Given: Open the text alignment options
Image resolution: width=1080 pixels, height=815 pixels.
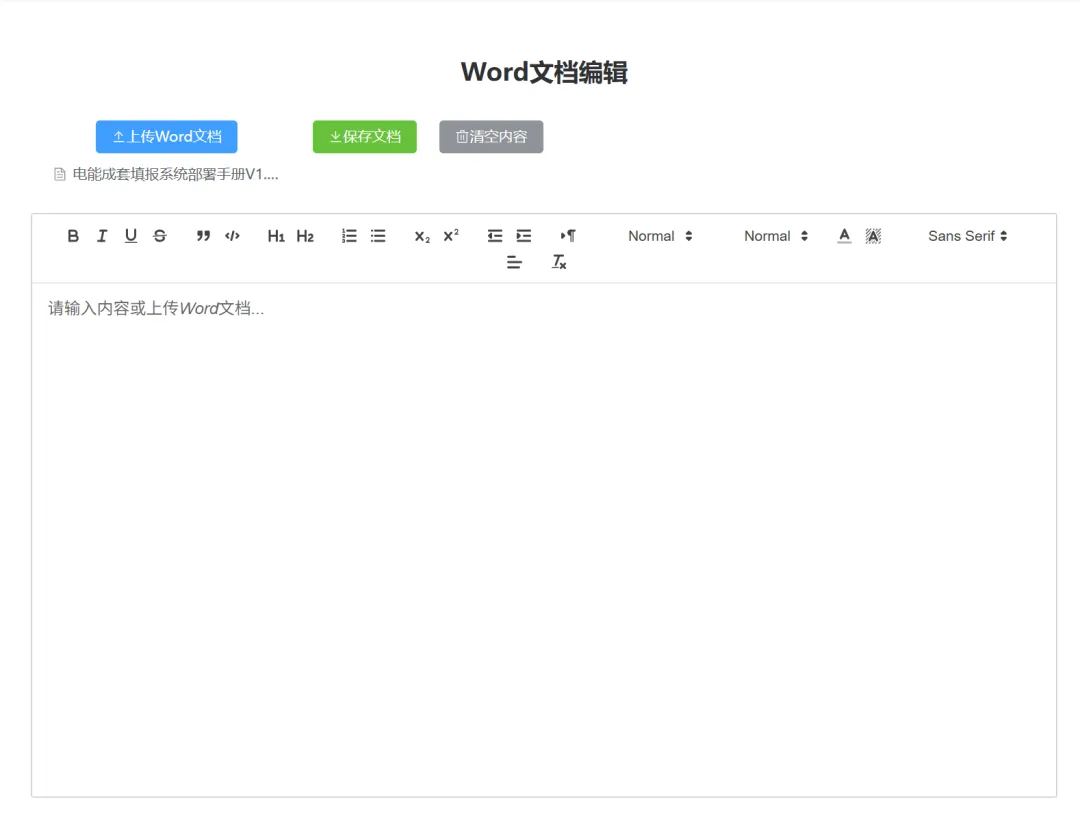Looking at the screenshot, I should point(514,262).
